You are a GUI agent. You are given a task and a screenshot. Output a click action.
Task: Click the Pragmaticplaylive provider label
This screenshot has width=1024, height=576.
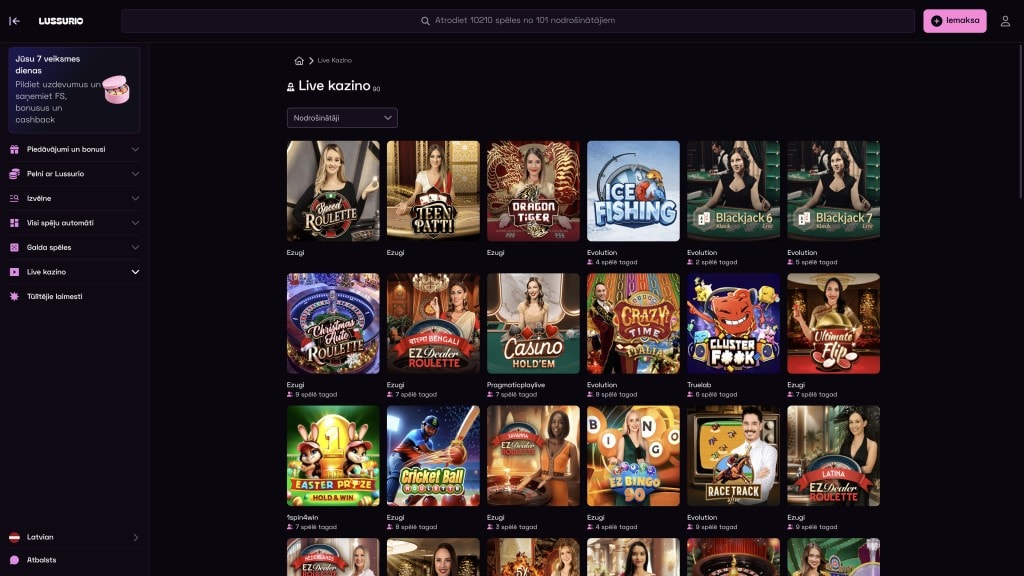tap(516, 385)
